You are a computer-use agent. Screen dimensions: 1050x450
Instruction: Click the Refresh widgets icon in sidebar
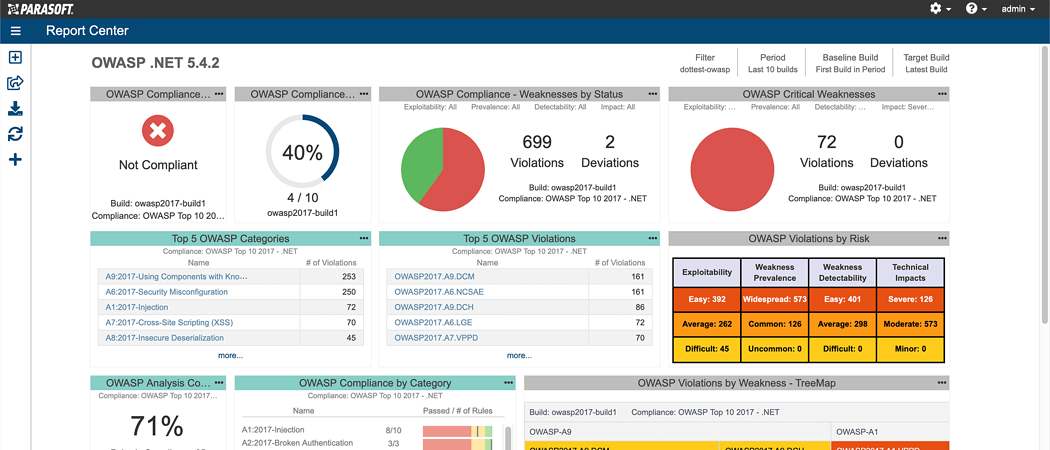tap(15, 134)
